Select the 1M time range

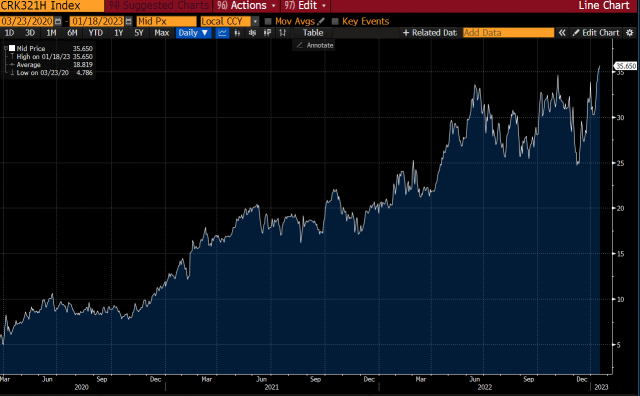[x=51, y=33]
